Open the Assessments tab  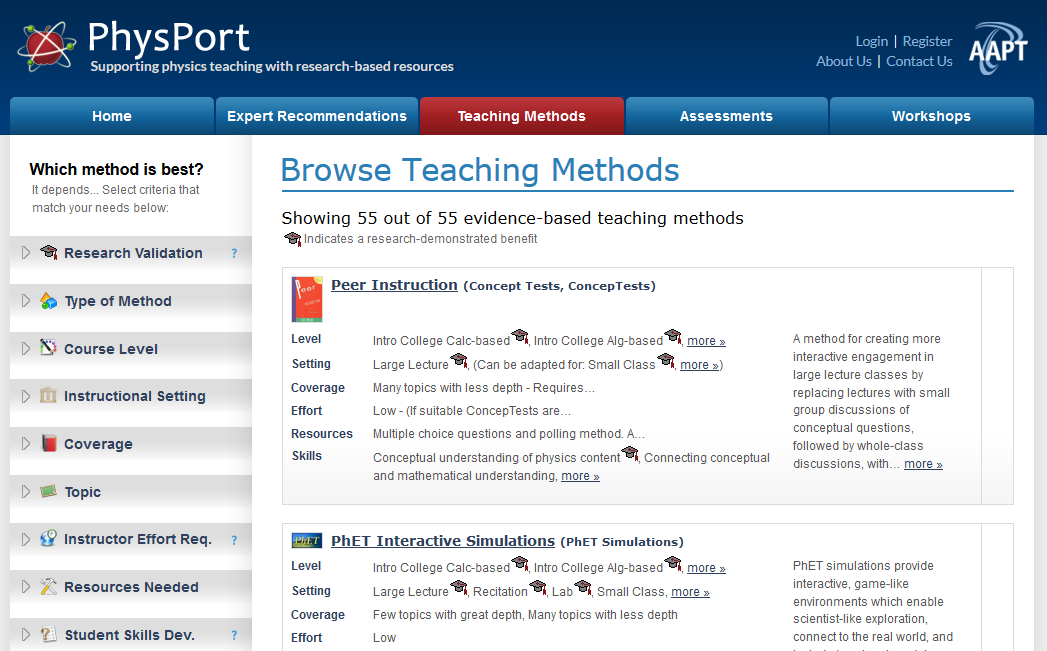[x=726, y=116]
